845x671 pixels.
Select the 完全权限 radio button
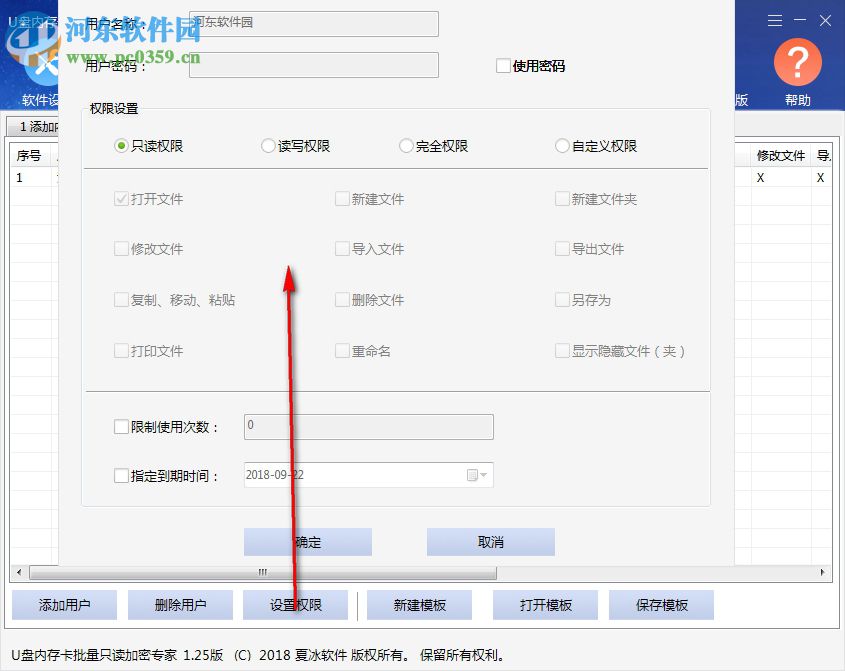[x=405, y=145]
